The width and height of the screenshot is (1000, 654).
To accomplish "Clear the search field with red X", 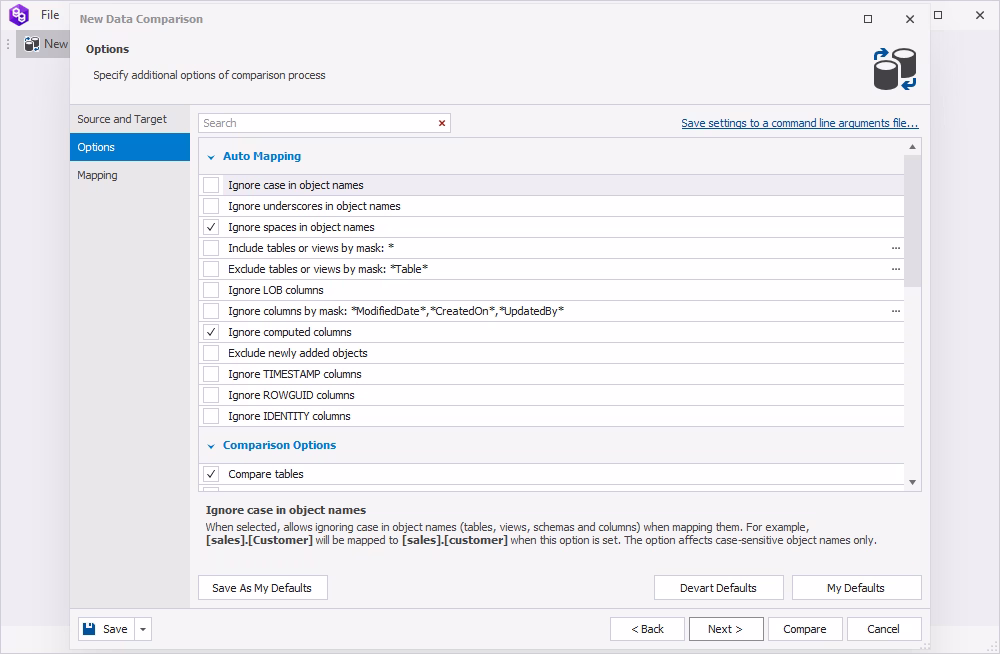I will (441, 123).
